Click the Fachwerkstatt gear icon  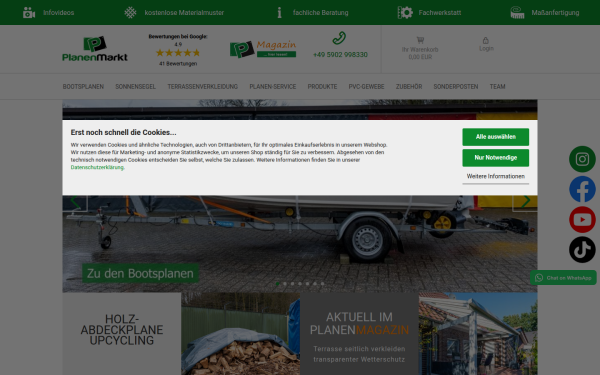point(405,13)
